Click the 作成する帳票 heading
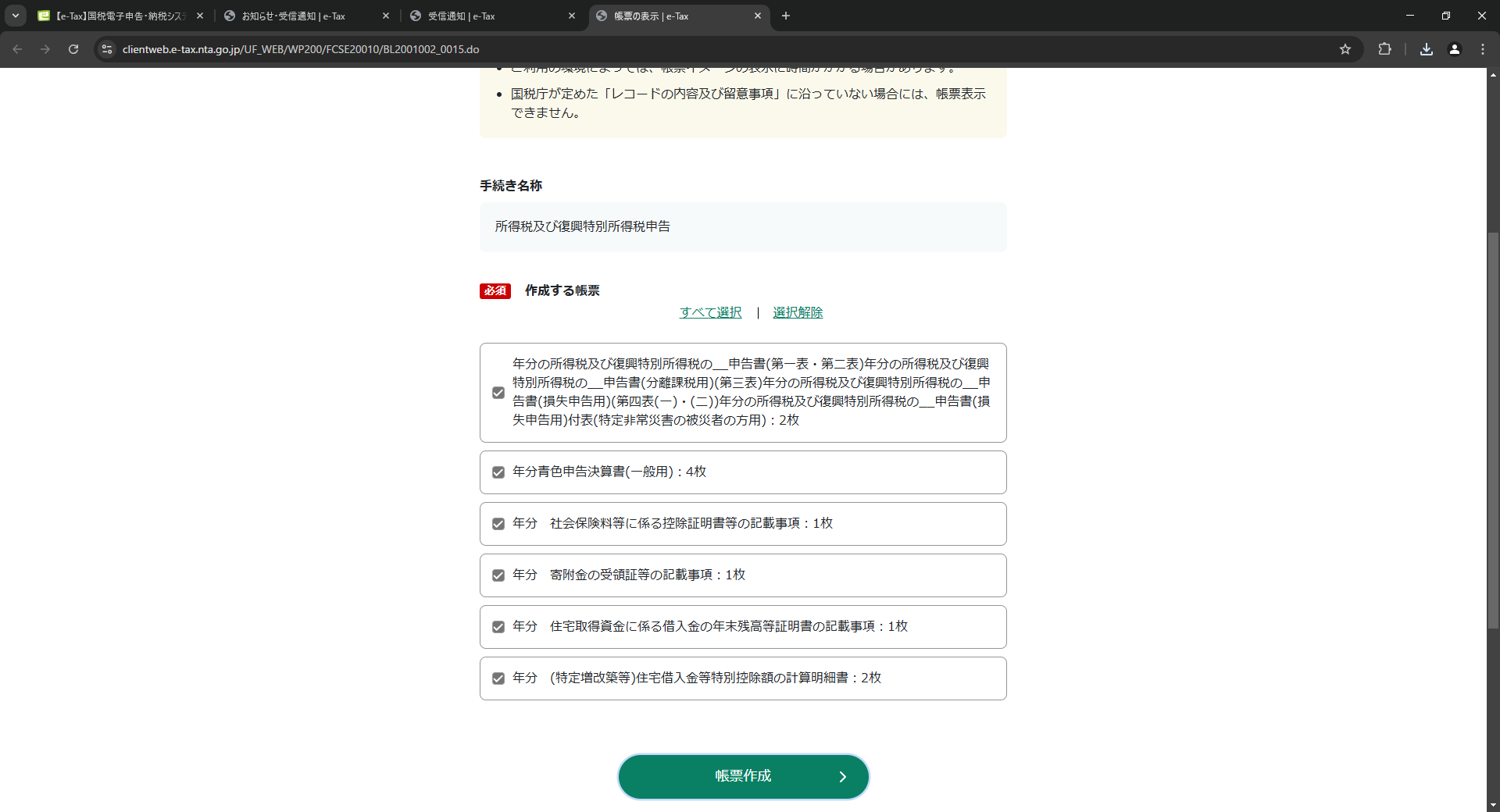1500x812 pixels. (x=562, y=290)
